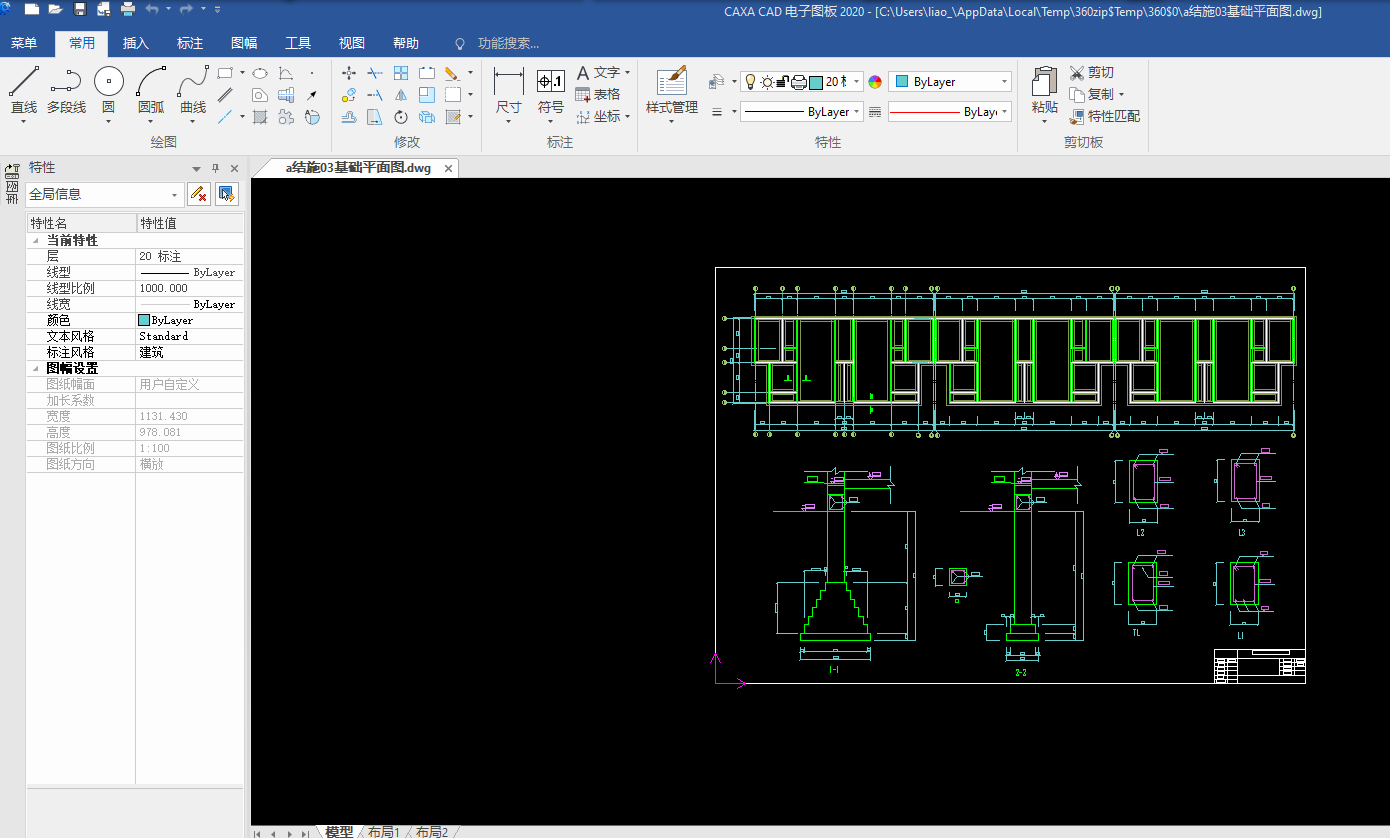This screenshot has width=1390, height=838.
Task: Collapse the 当前特性 section
Action: coord(36,241)
